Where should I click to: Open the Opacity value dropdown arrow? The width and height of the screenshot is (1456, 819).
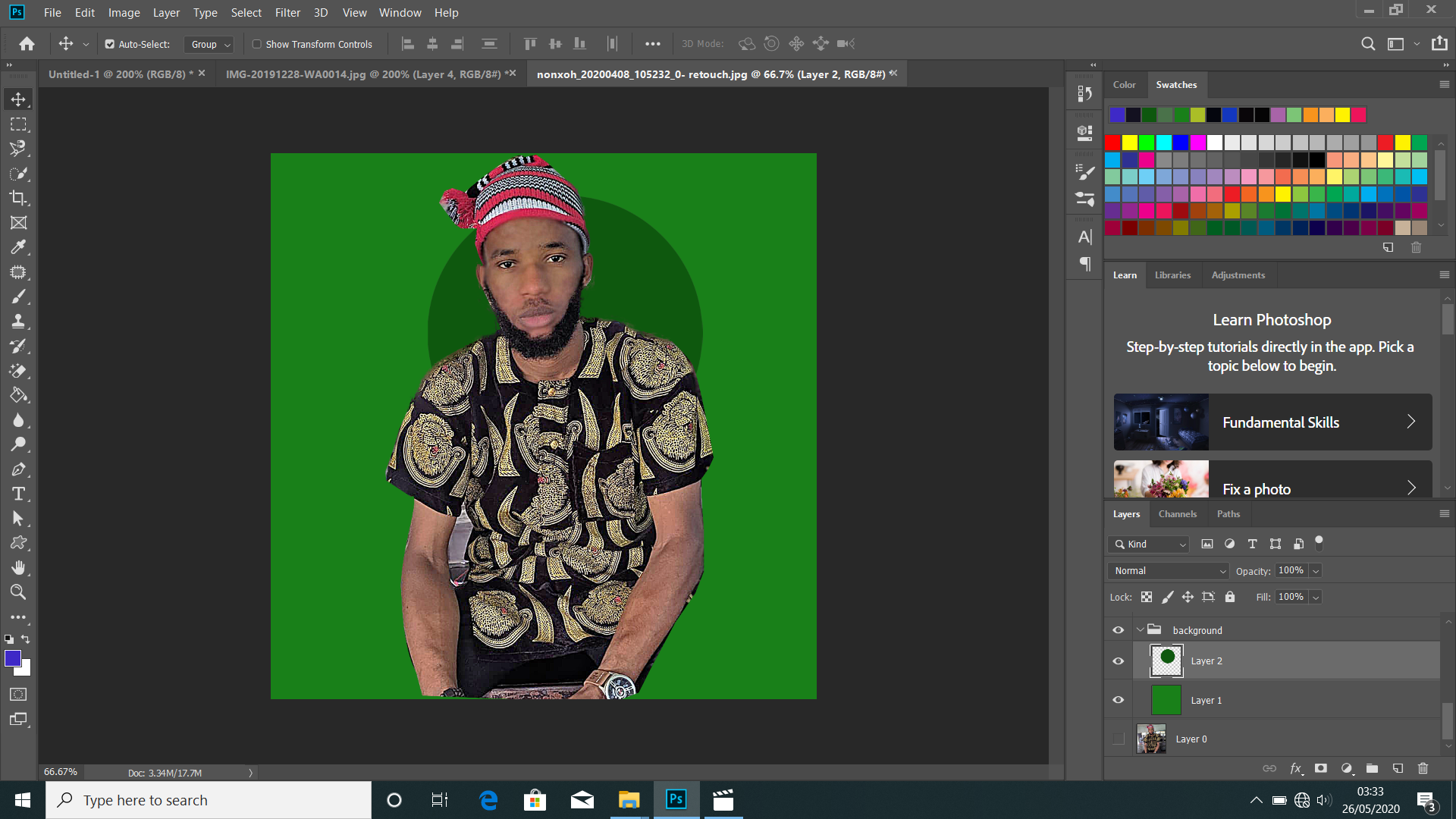[x=1316, y=571]
